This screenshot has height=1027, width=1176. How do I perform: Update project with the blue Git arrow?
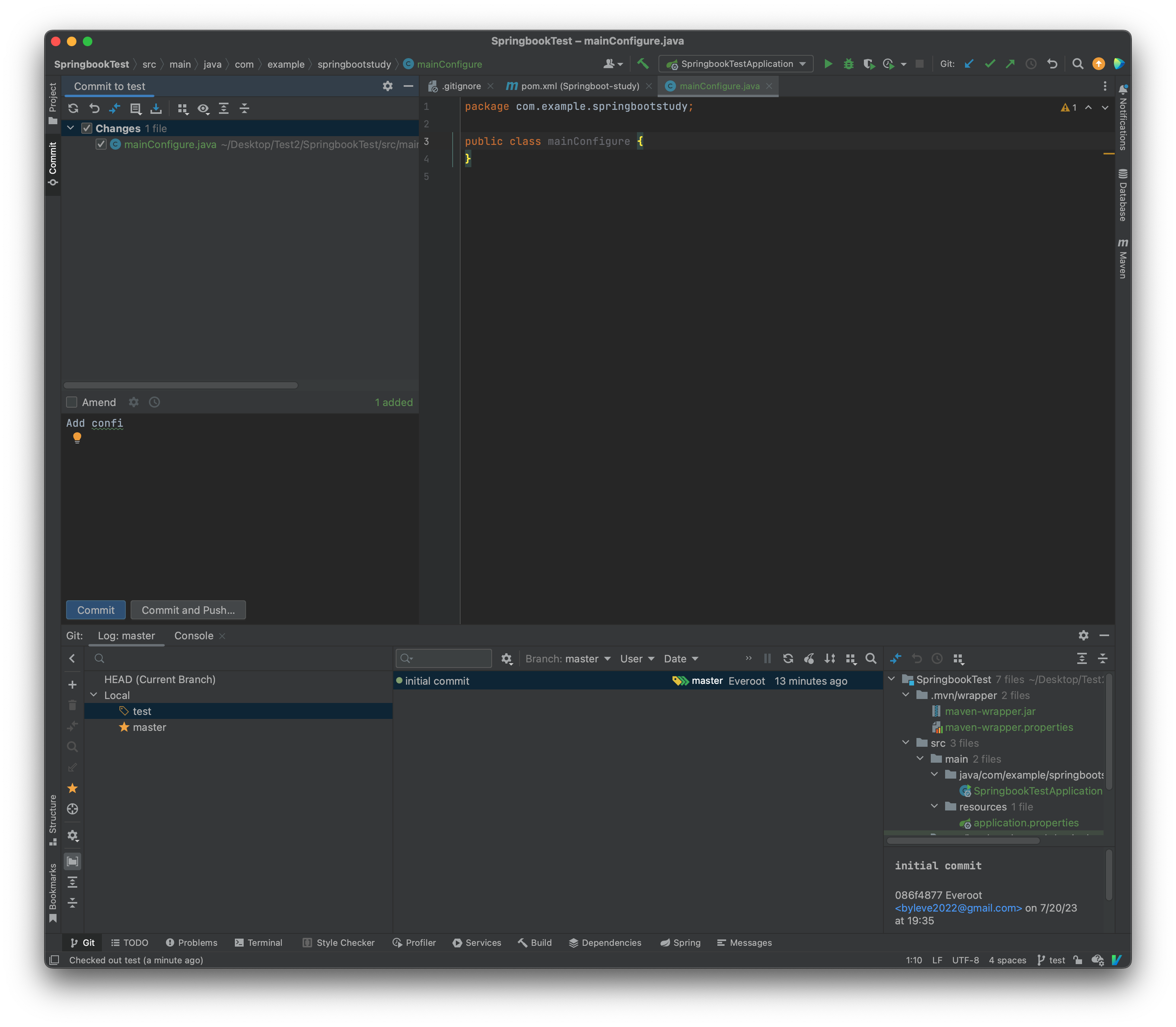969,64
